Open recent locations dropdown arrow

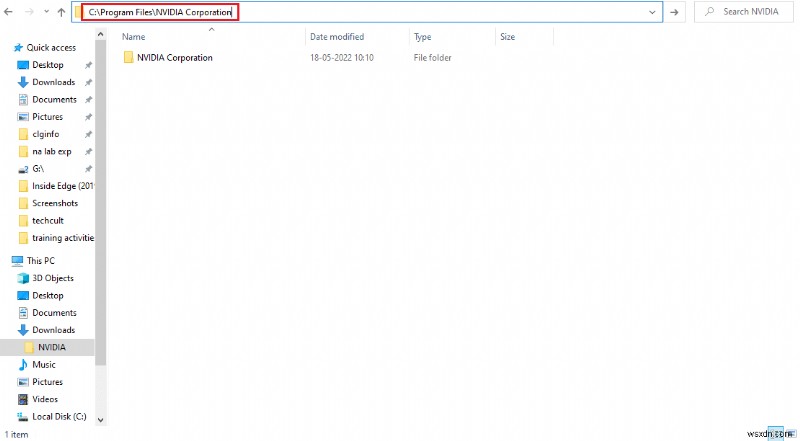[46, 12]
